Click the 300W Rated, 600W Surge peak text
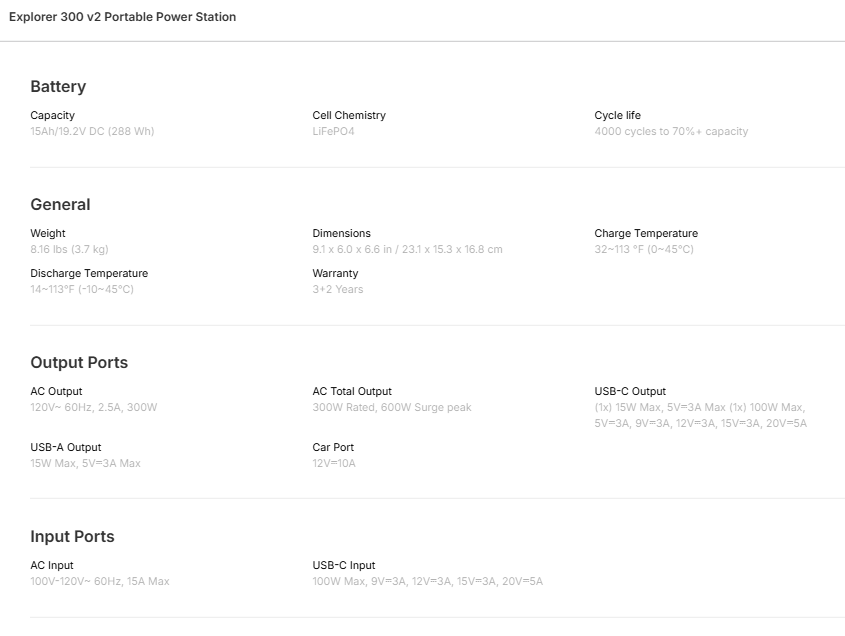The width and height of the screenshot is (845, 636). (x=391, y=407)
